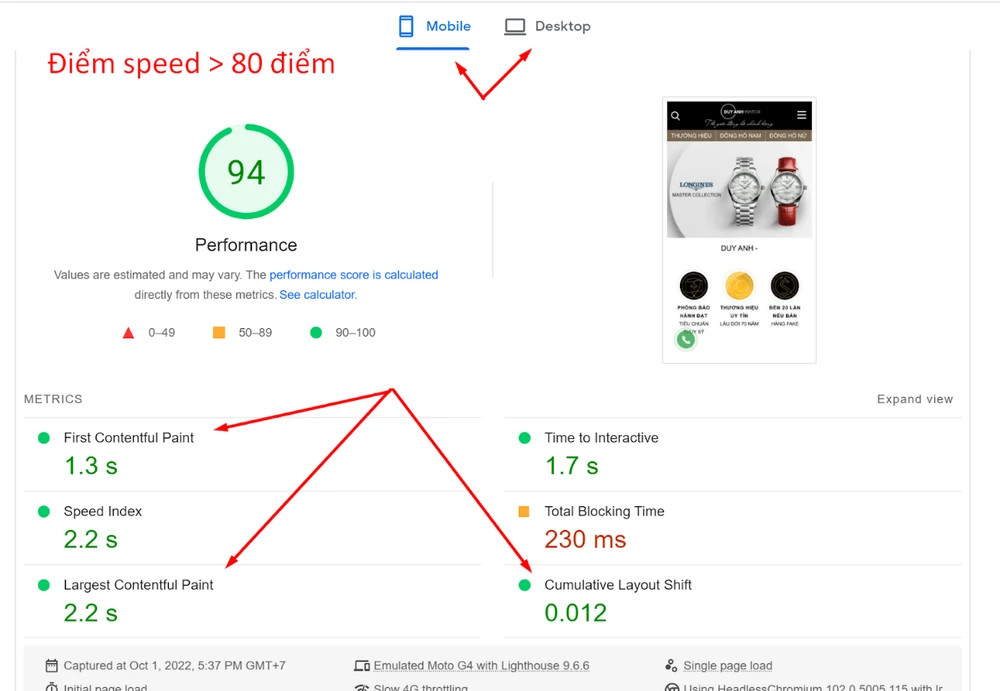Click 'Emulated Moto G4 with Lighthouse' link
1000x691 pixels.
coord(481,666)
